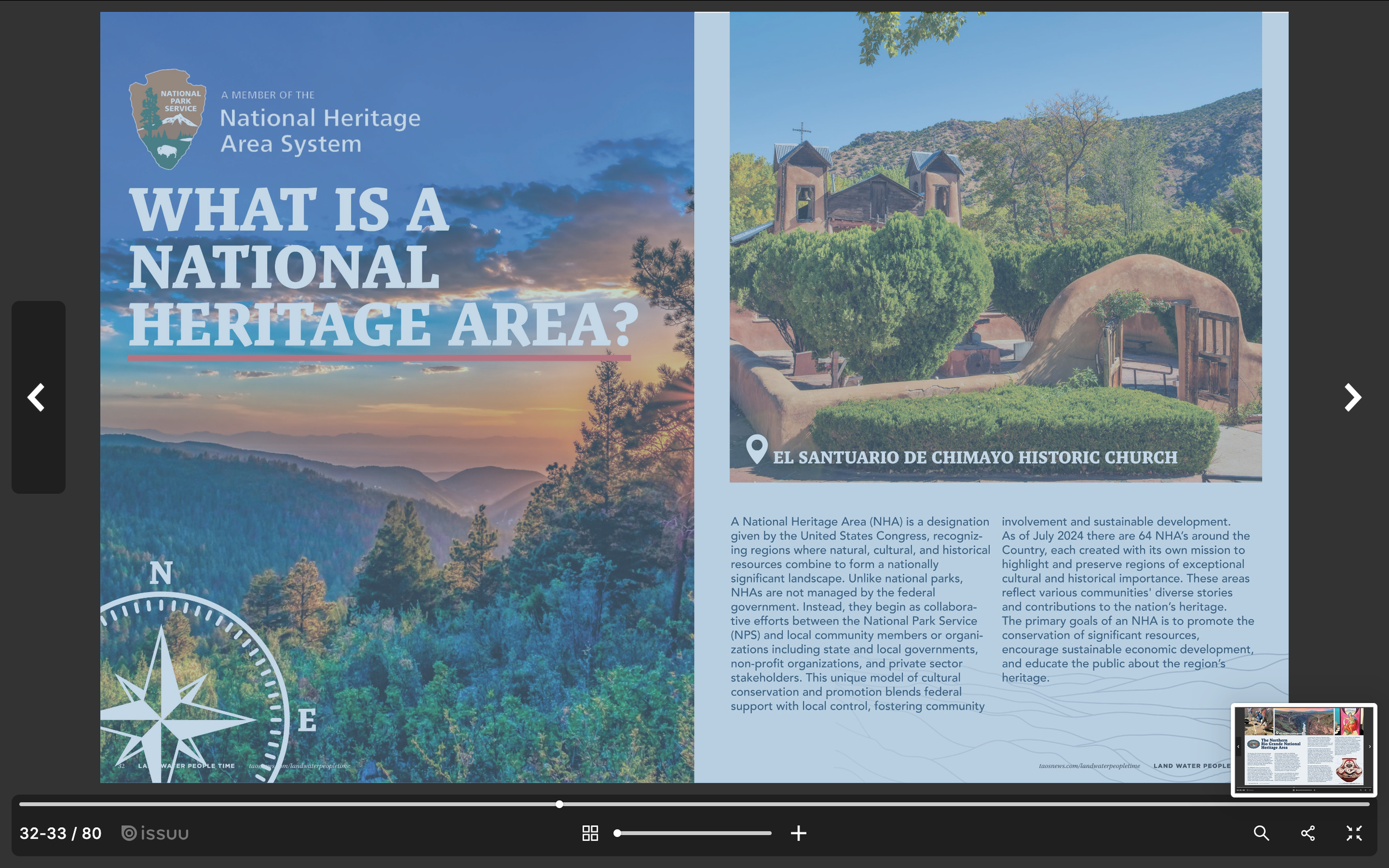
Task: Click the location pin beside El Santuario caption
Action: (757, 449)
